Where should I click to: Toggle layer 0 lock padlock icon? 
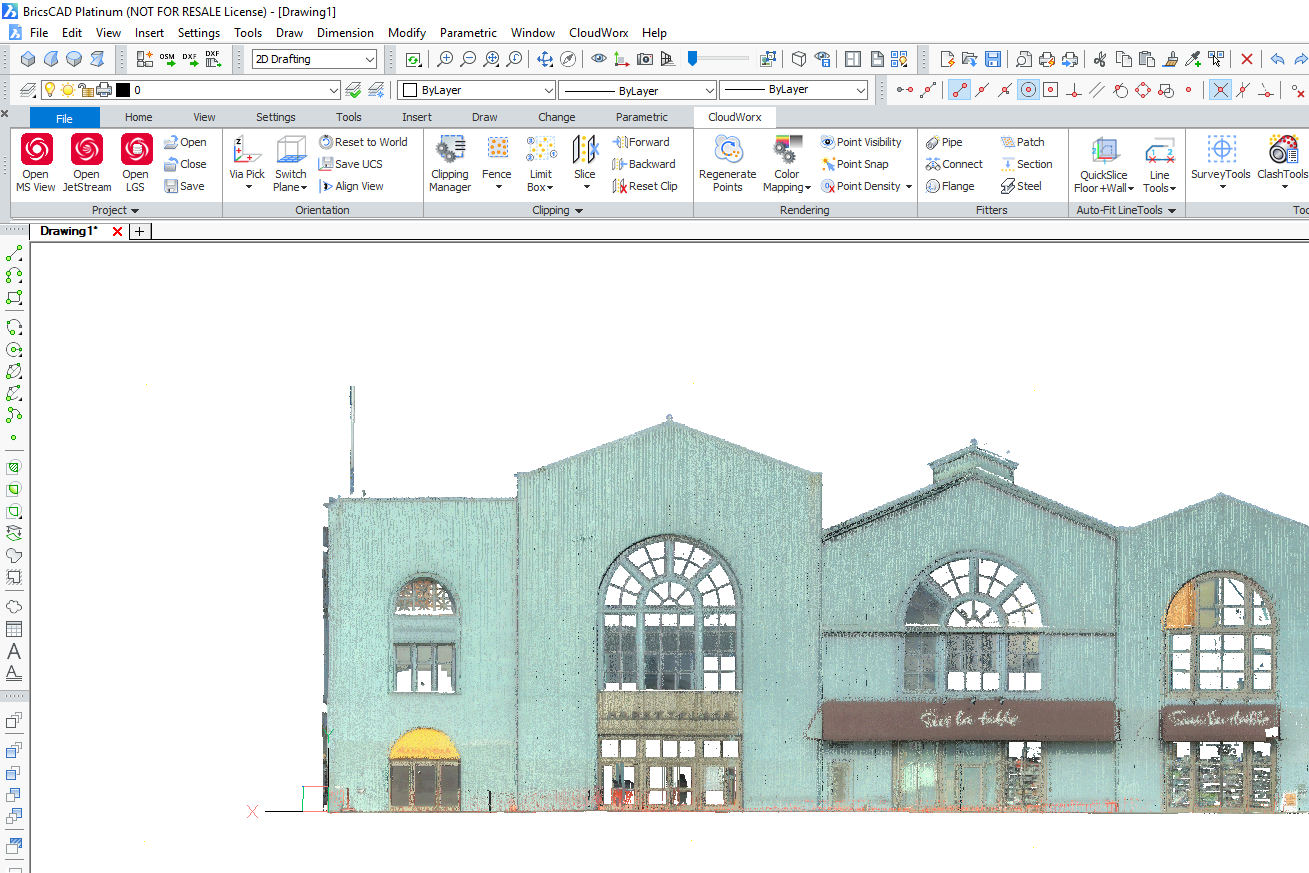(x=86, y=90)
